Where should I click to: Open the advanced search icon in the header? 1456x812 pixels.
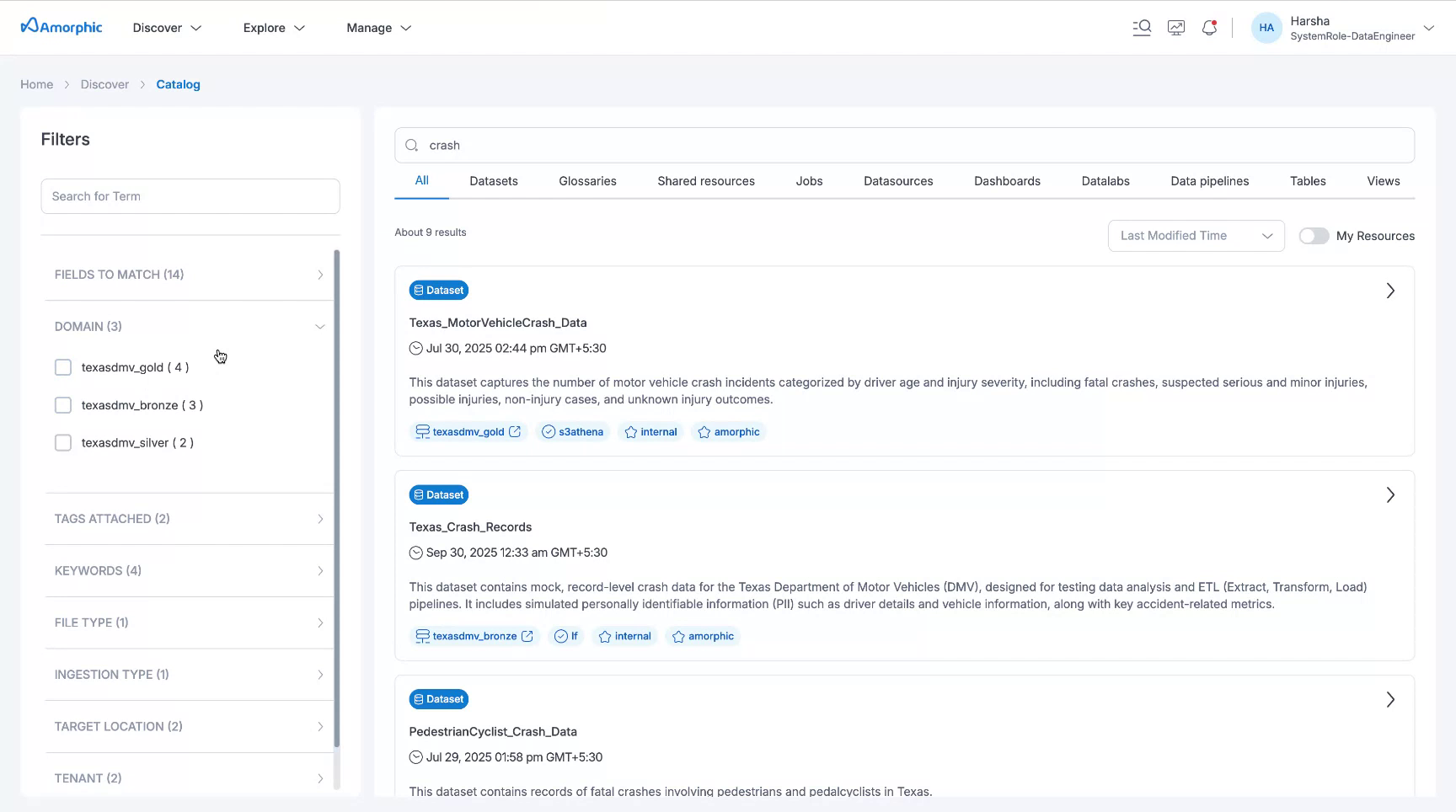tap(1142, 27)
